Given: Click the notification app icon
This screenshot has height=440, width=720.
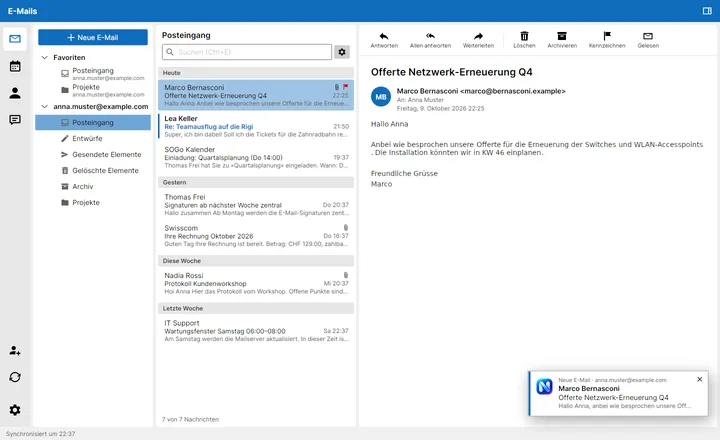Looking at the screenshot, I should pos(545,386).
